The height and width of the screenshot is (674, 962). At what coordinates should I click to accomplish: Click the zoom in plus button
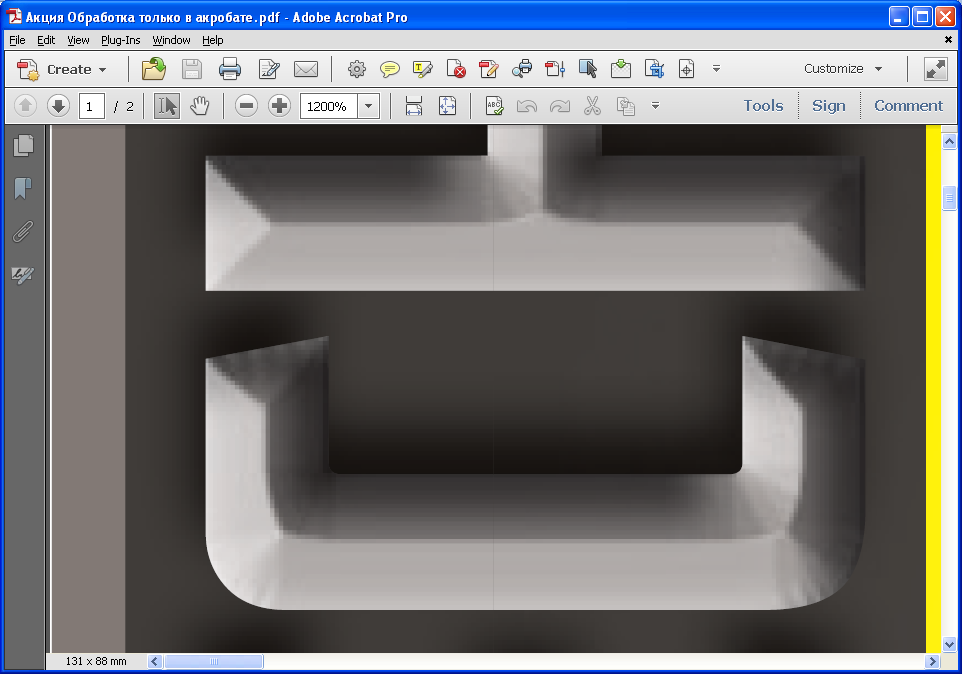(x=280, y=106)
